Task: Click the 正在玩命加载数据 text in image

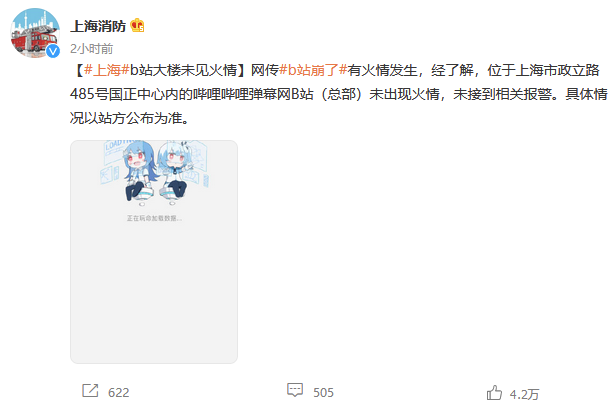Action: (x=154, y=218)
